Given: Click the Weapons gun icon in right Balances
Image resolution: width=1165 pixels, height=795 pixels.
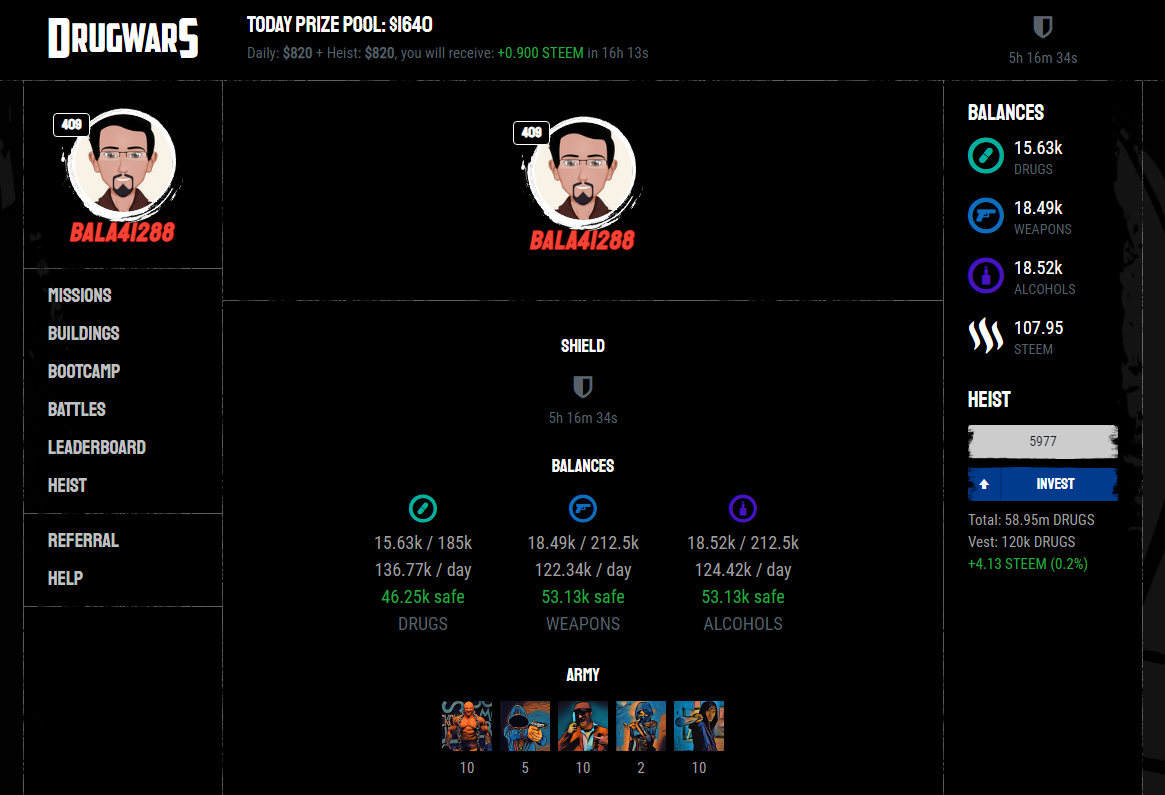Looking at the screenshot, I should click(x=985, y=215).
